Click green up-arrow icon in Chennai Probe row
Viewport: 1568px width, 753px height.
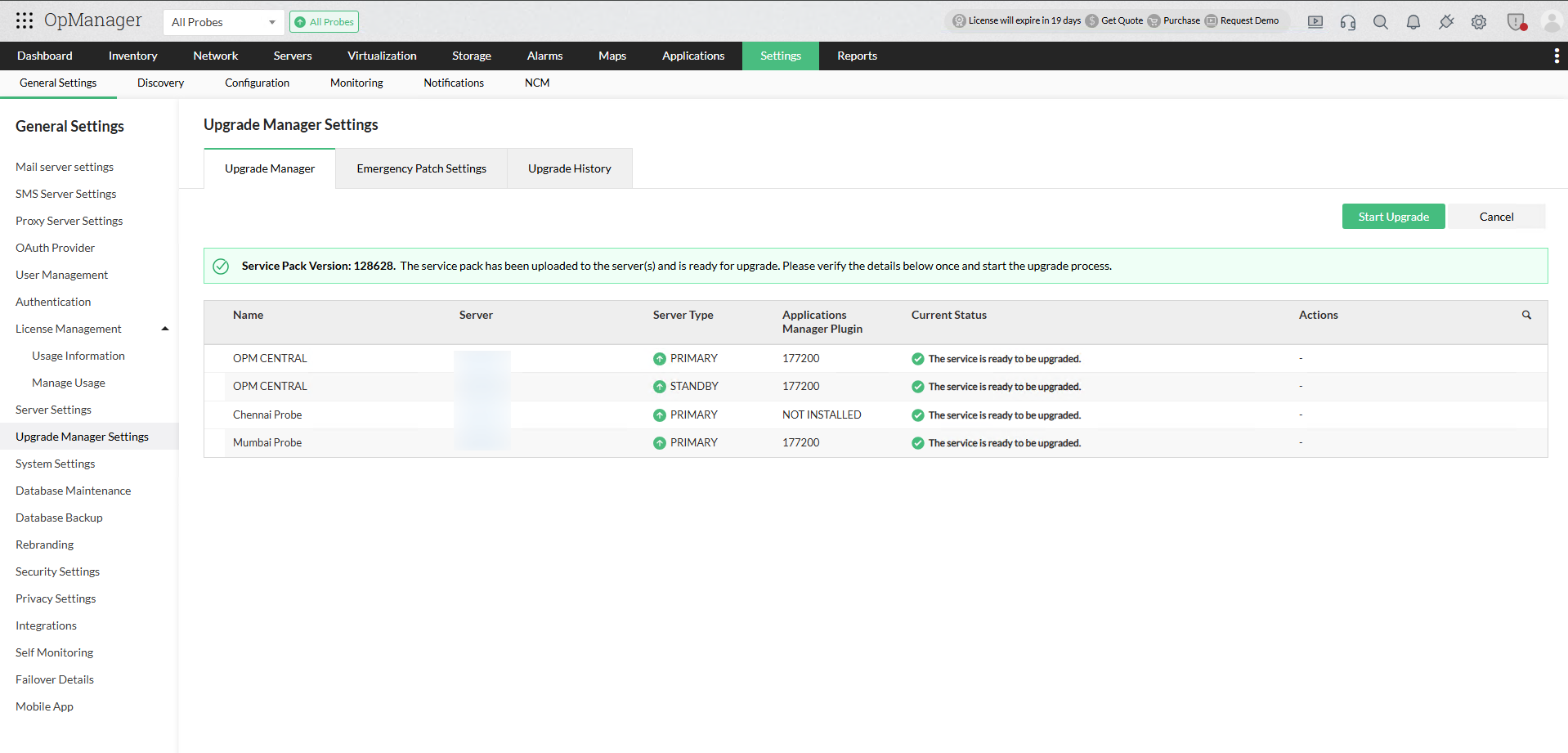click(x=660, y=415)
